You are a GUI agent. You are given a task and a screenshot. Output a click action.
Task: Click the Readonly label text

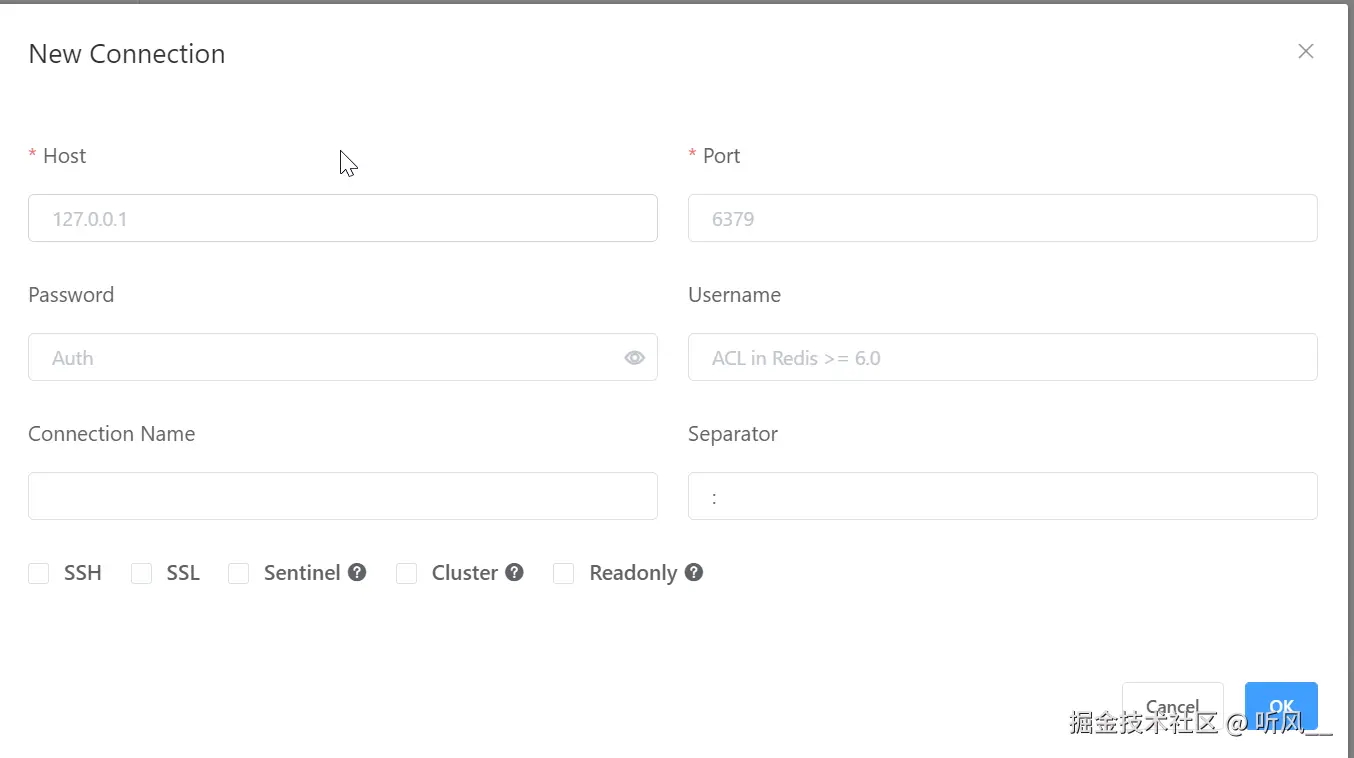pyautogui.click(x=633, y=573)
